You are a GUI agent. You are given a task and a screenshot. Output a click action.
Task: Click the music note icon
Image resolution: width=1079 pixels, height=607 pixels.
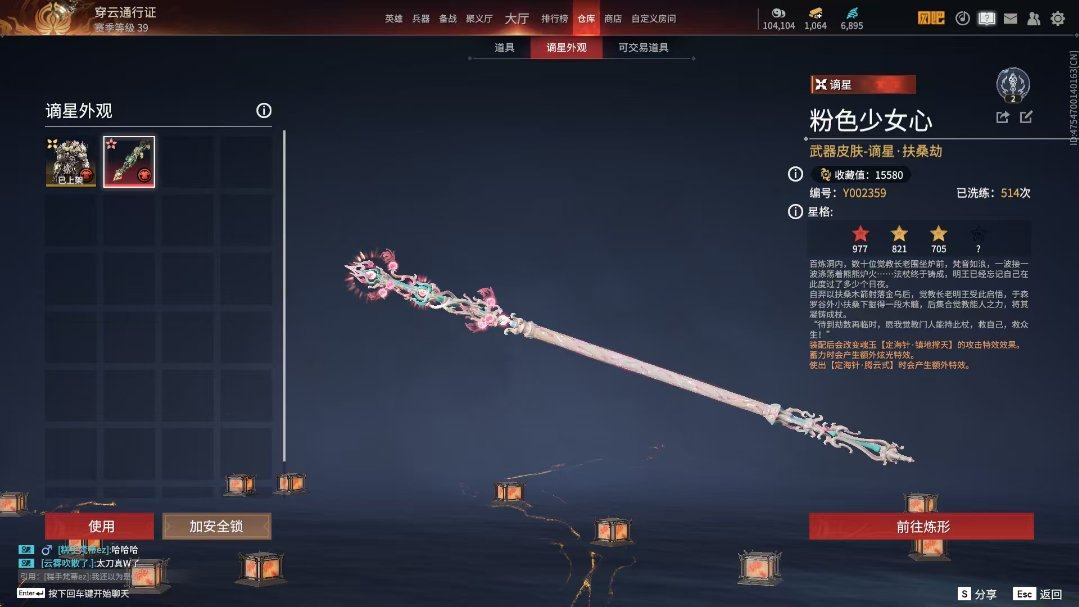point(963,19)
